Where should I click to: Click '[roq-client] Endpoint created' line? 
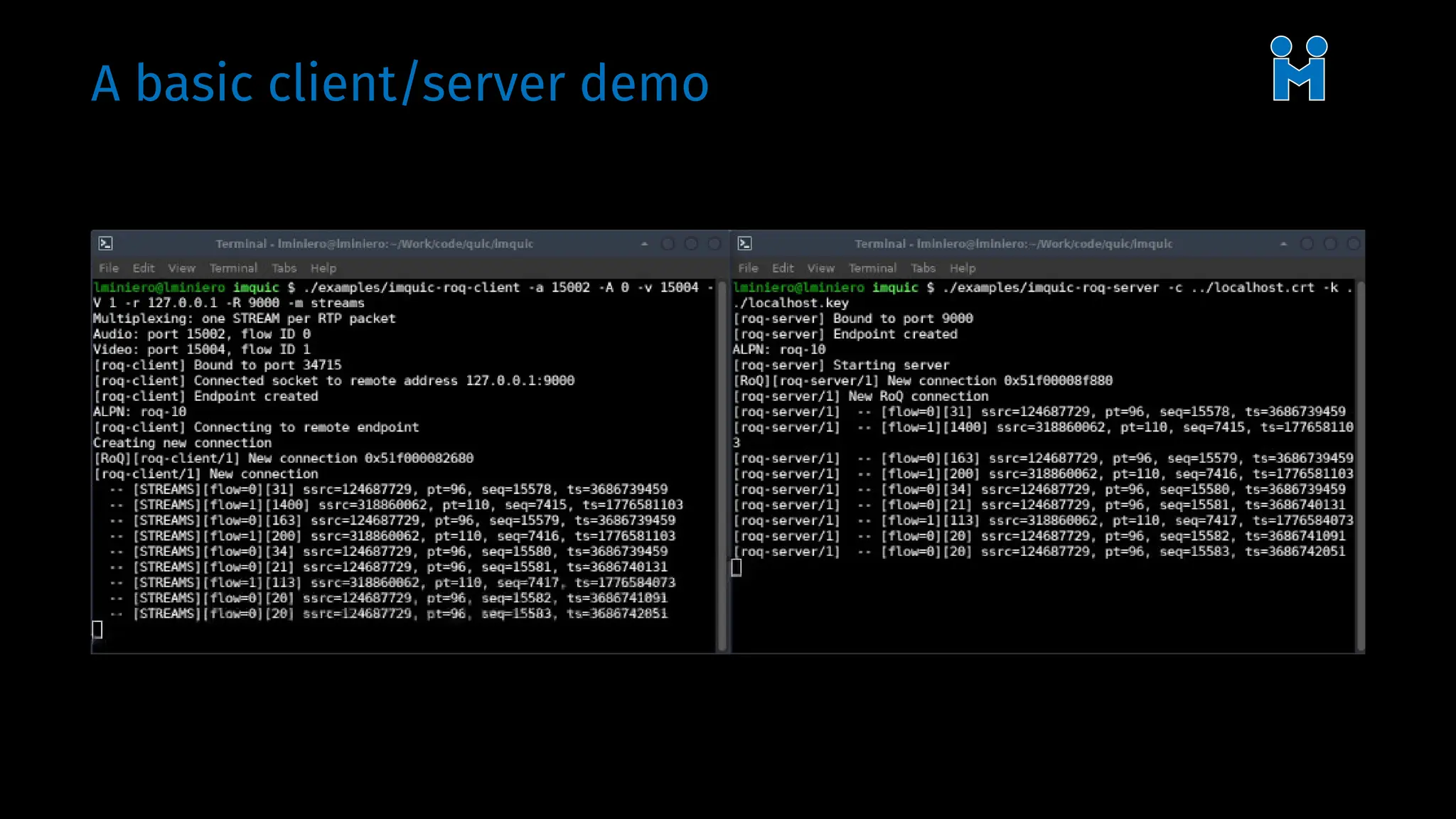coord(205,397)
